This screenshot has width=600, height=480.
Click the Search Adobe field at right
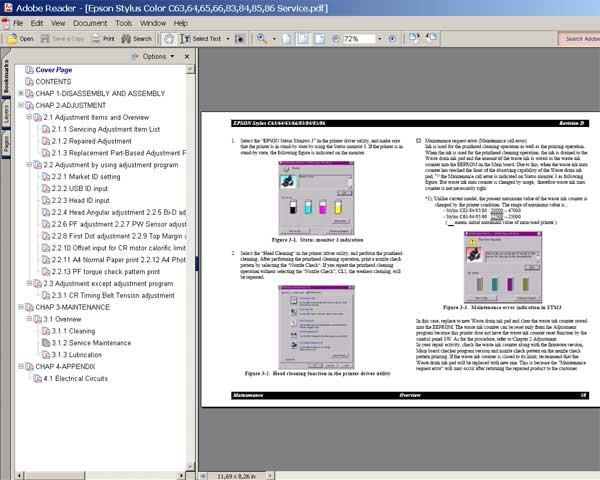click(x=579, y=39)
